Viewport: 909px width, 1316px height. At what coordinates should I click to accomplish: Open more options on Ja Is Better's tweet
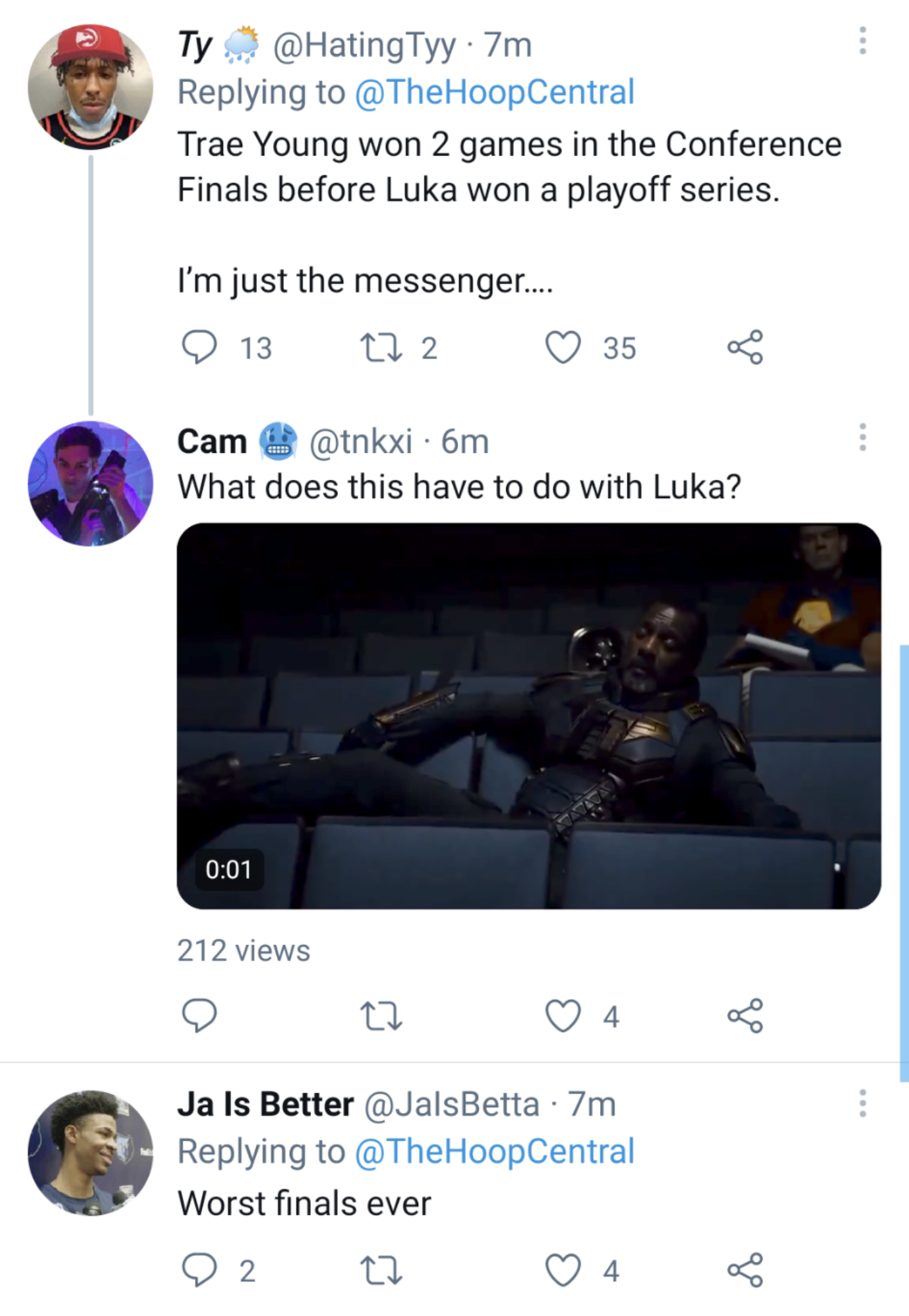862,1103
